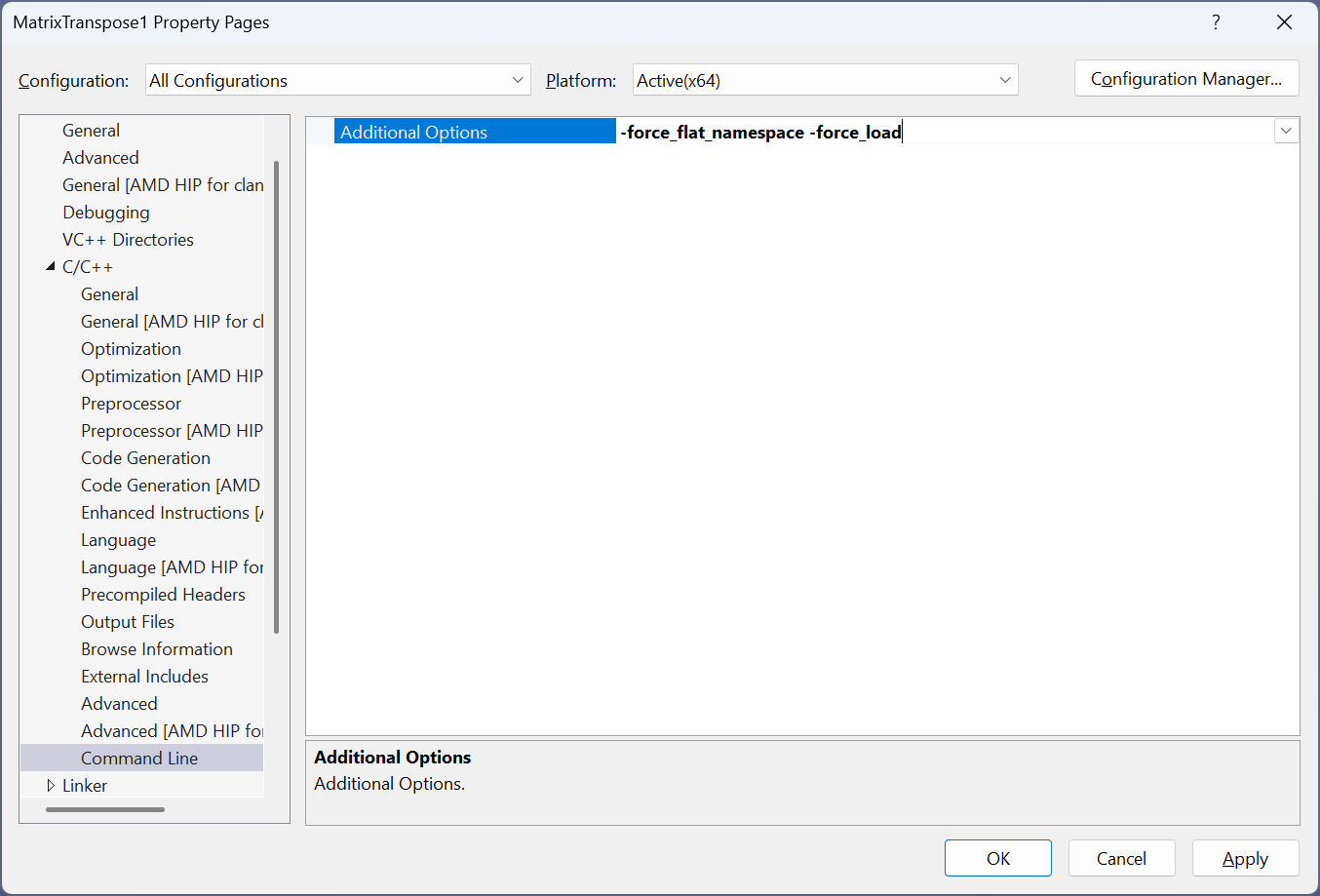This screenshot has width=1320, height=896.
Task: Click the help question mark icon
Action: [1216, 22]
